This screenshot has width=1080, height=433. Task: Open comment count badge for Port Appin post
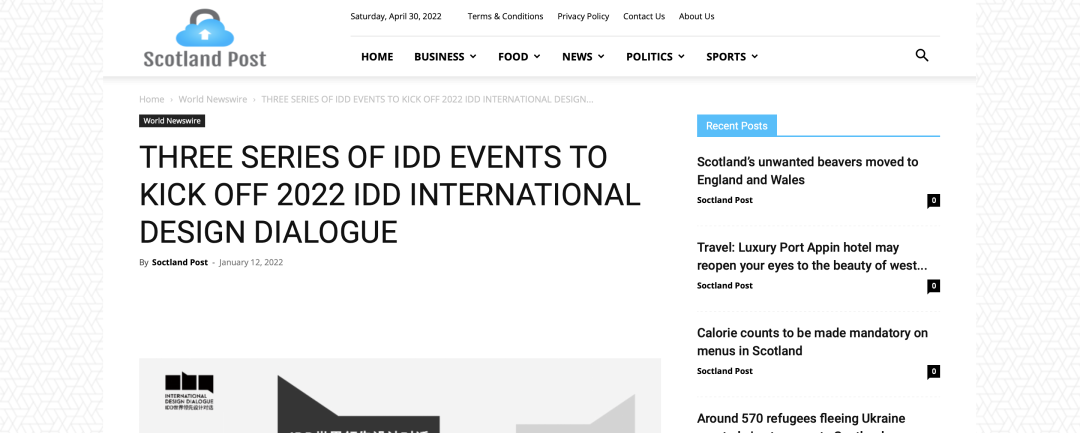(x=933, y=286)
